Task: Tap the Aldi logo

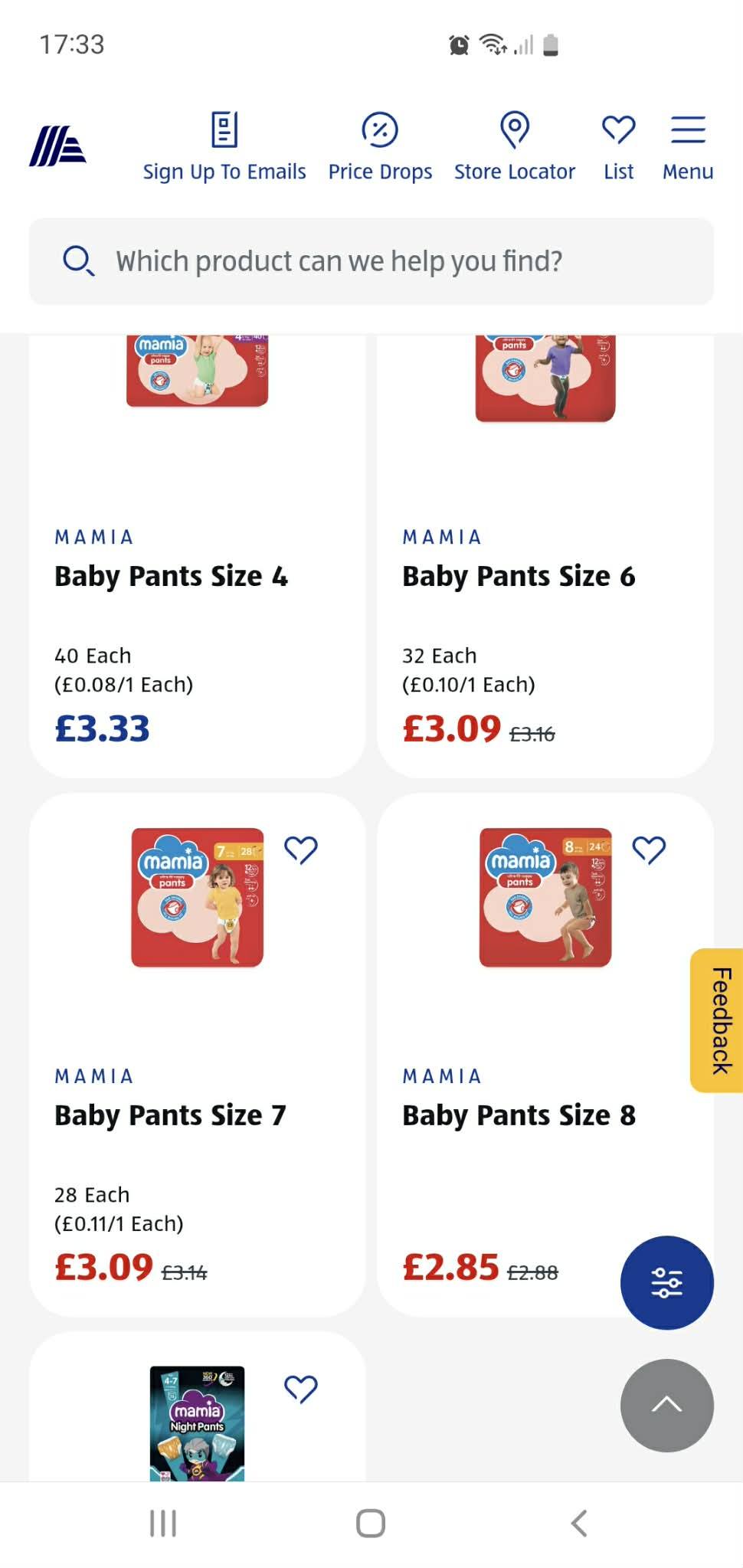Action: 57,146
